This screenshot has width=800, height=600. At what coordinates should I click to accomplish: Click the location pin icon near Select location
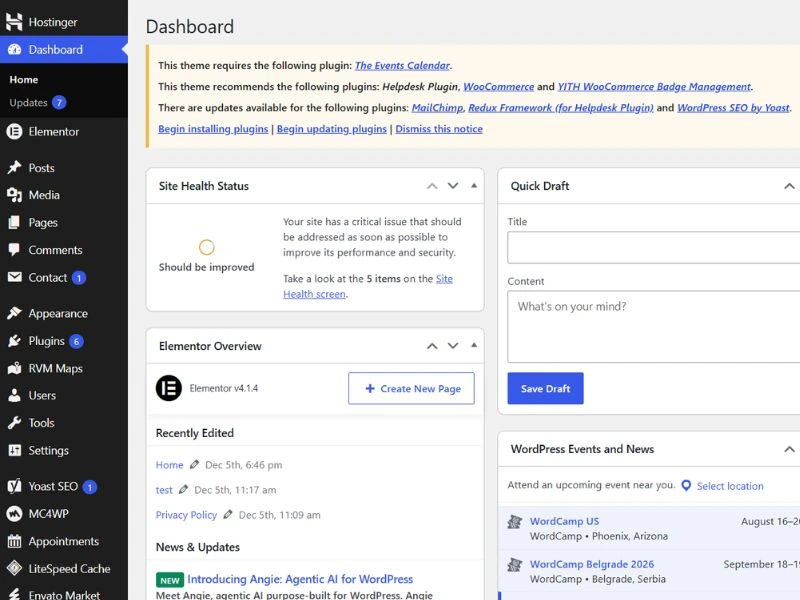[686, 485]
